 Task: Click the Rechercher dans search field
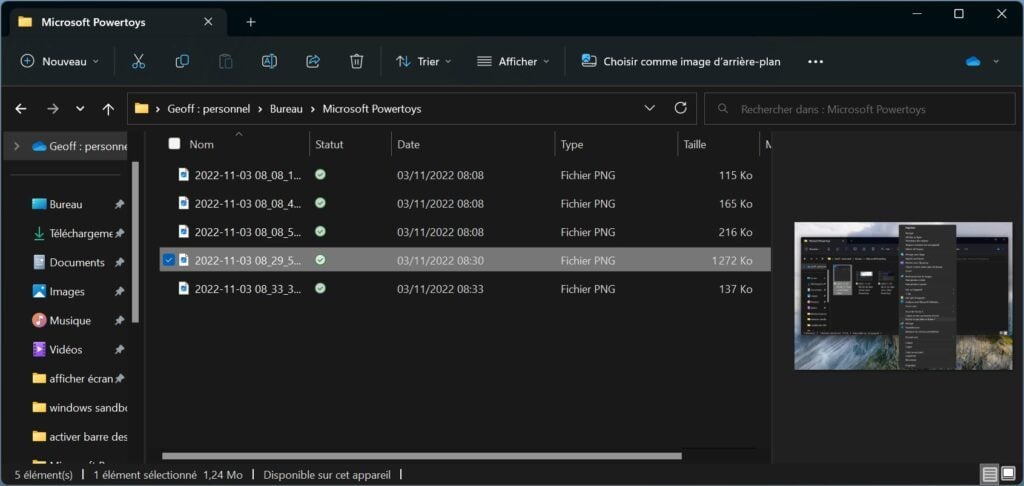pos(859,109)
